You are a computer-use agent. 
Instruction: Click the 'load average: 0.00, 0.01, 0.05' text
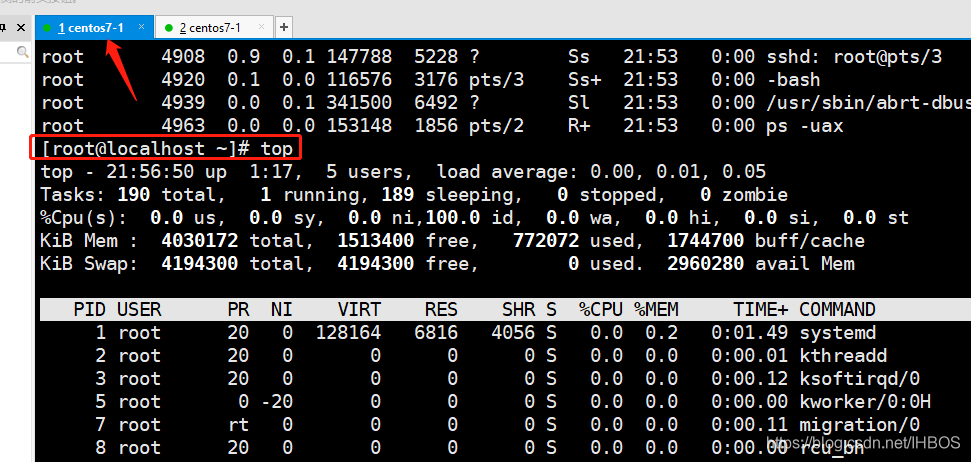pyautogui.click(x=601, y=172)
